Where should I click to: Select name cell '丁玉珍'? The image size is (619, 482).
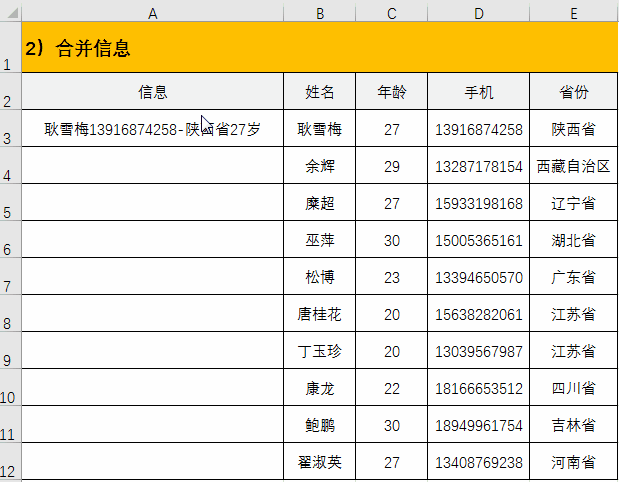pyautogui.click(x=319, y=350)
